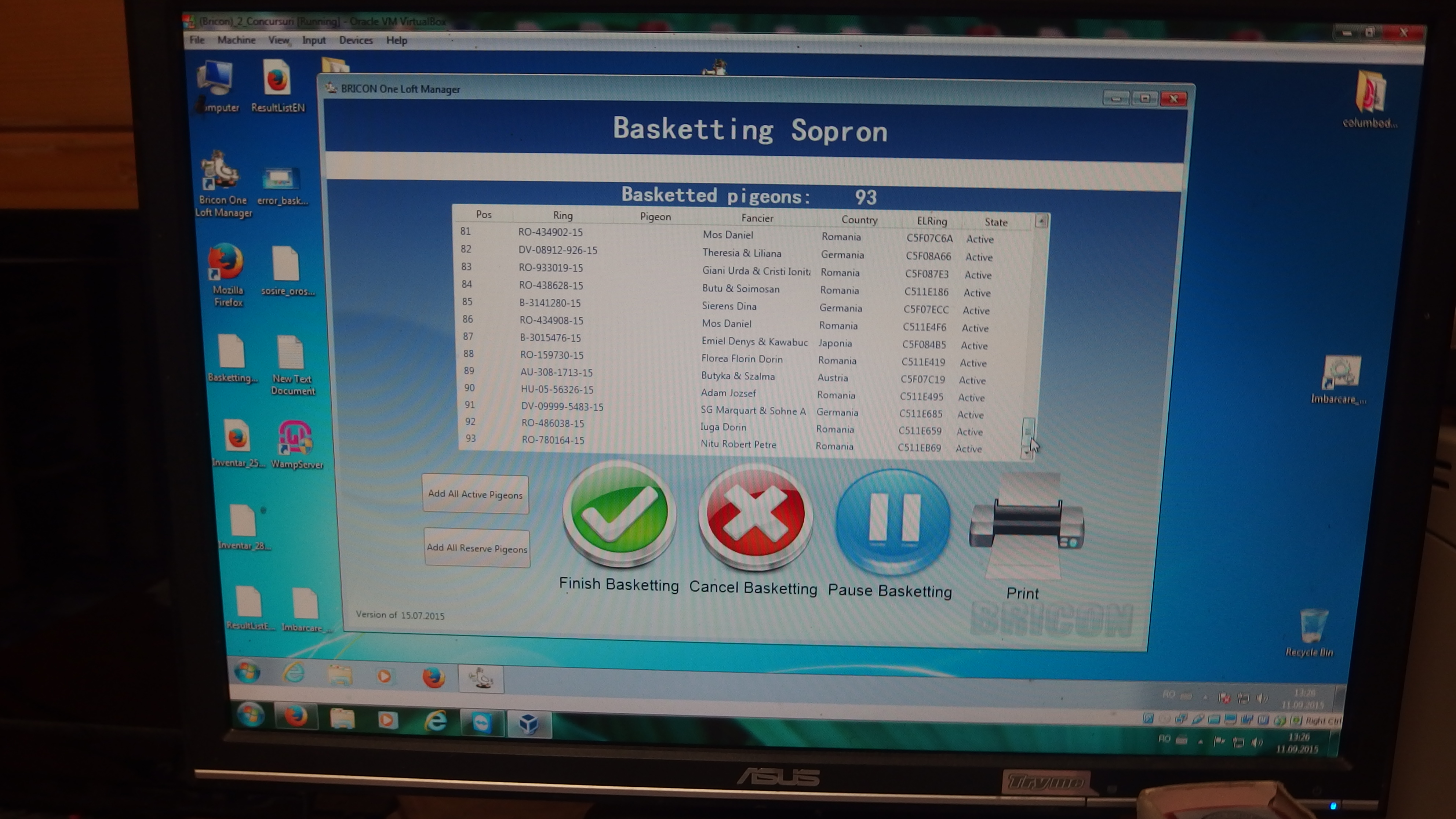Click the Fancier column header

pos(757,218)
